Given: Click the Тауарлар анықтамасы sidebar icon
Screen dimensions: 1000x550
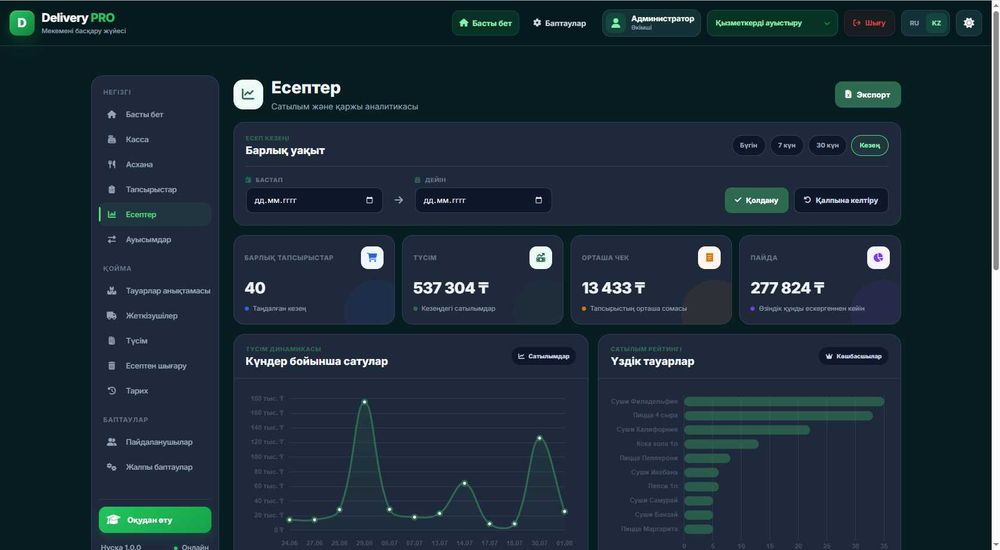Looking at the screenshot, I should click(x=112, y=290).
